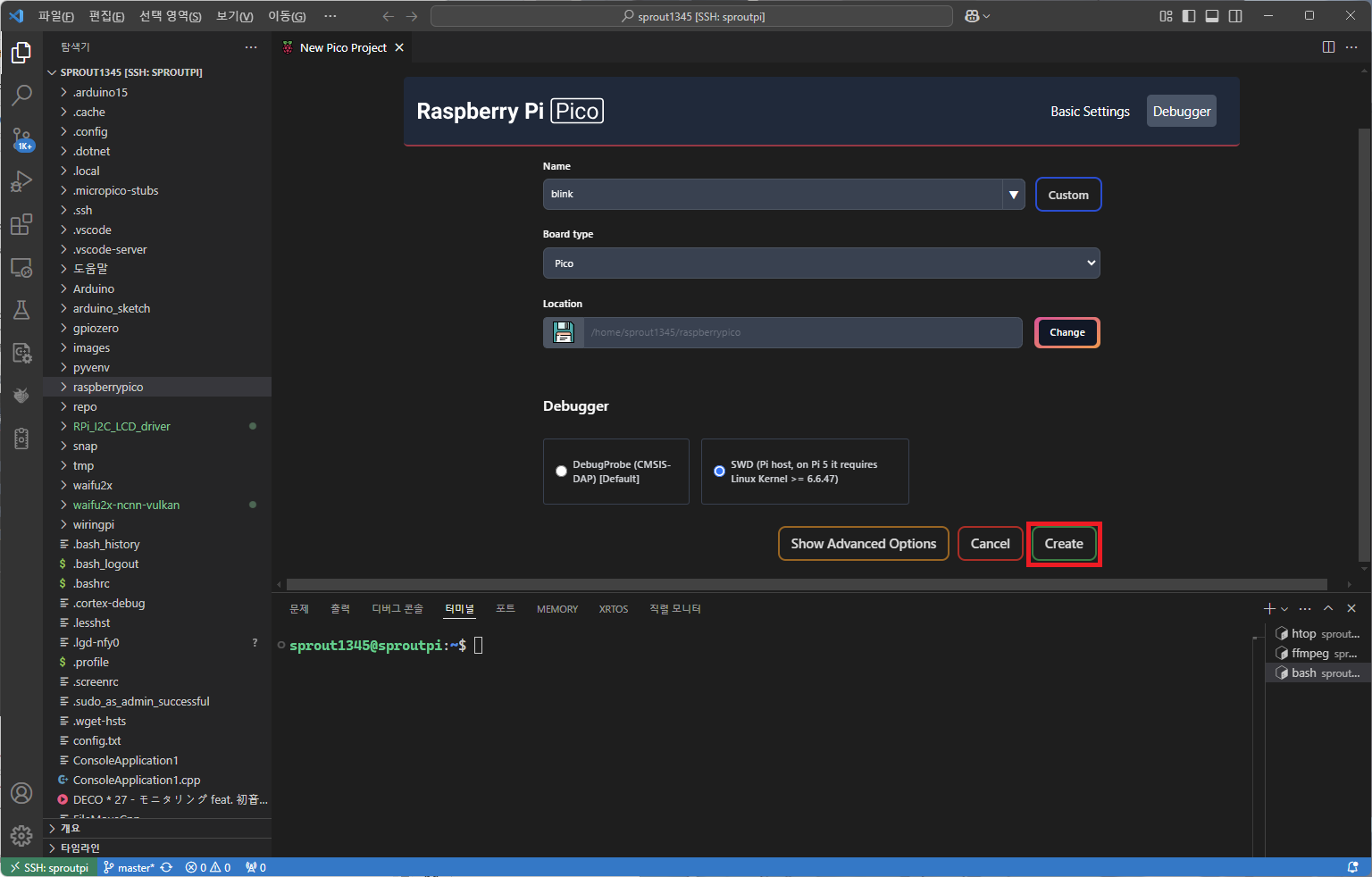The width and height of the screenshot is (1372, 877).
Task: Jump to Basic Settings section
Action: coord(1090,112)
